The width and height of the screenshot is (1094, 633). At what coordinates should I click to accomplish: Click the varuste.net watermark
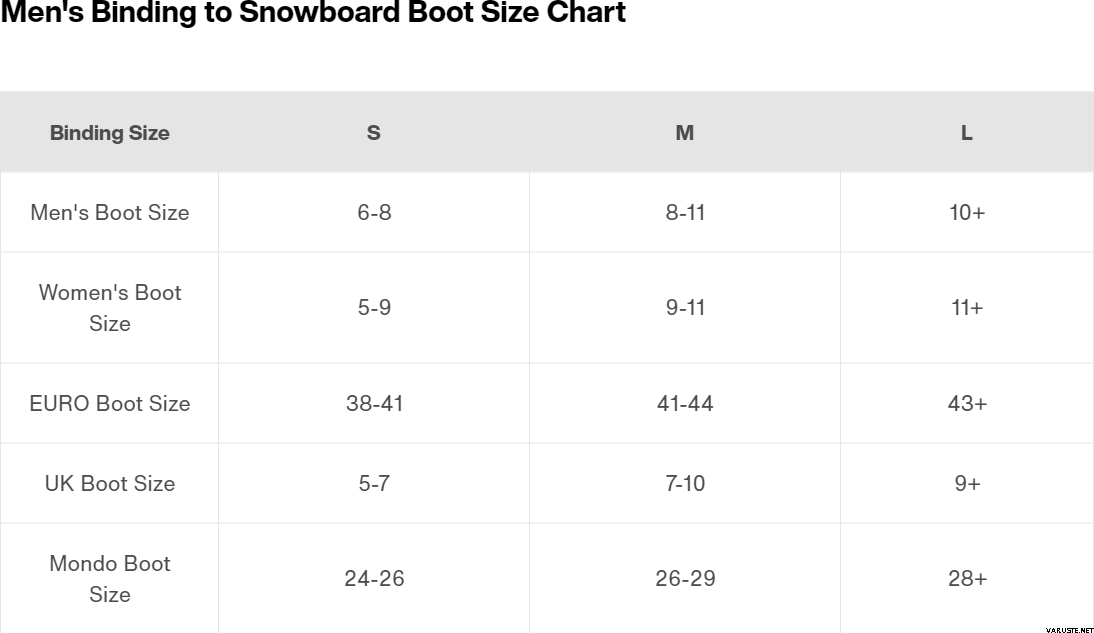pyautogui.click(x=1068, y=629)
